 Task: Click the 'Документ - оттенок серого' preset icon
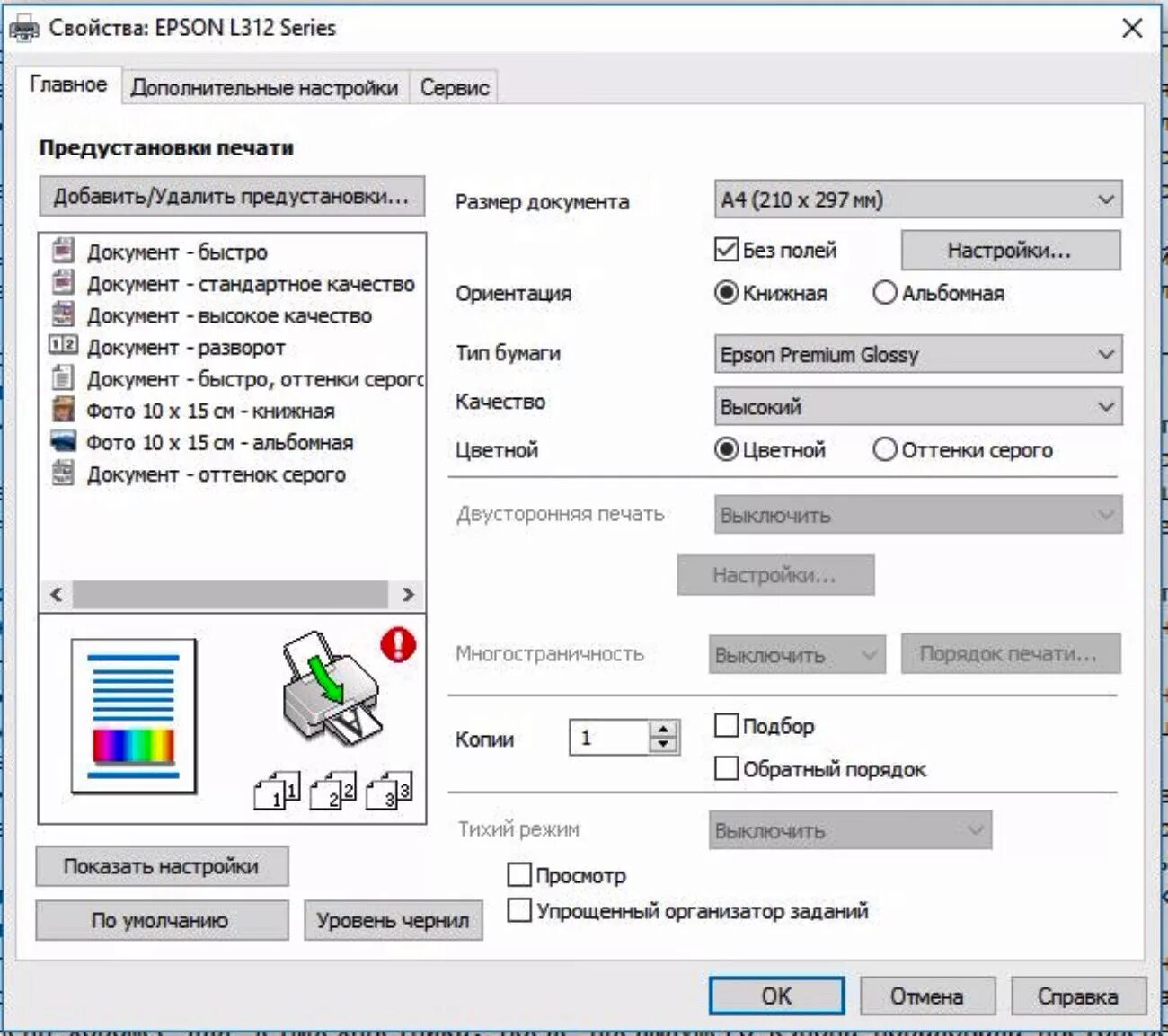point(63,473)
